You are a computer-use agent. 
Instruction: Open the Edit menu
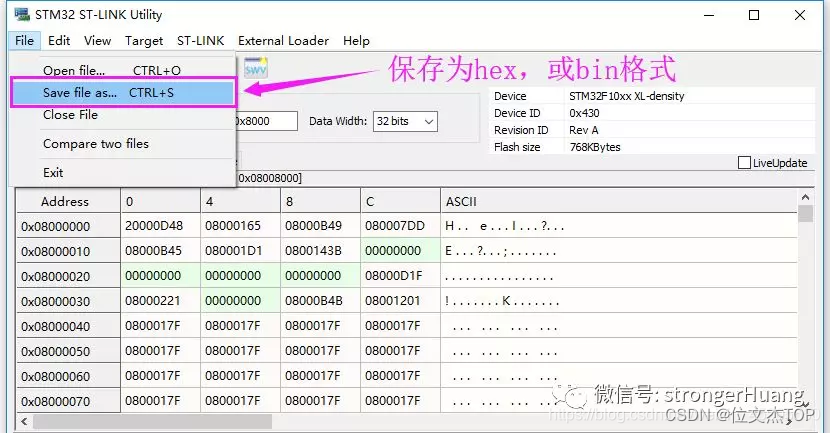pos(59,41)
